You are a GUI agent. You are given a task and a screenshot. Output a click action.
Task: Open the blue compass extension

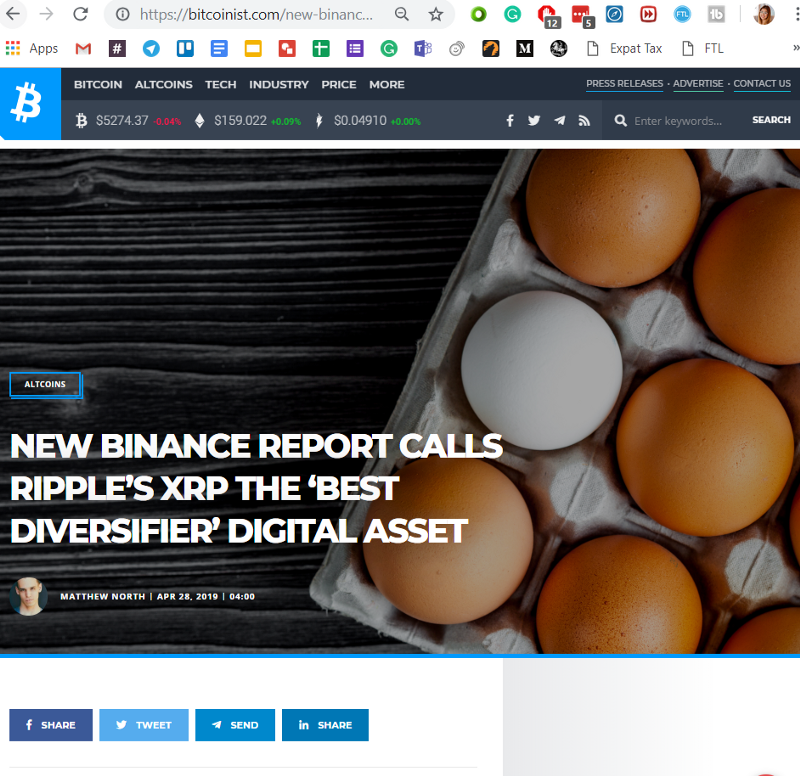point(614,14)
